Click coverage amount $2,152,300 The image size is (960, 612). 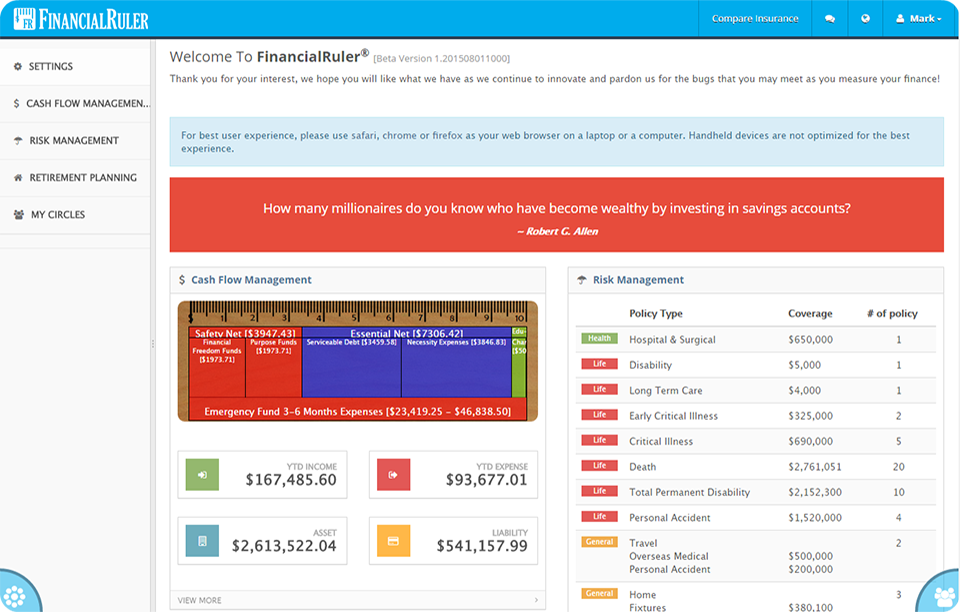[815, 492]
